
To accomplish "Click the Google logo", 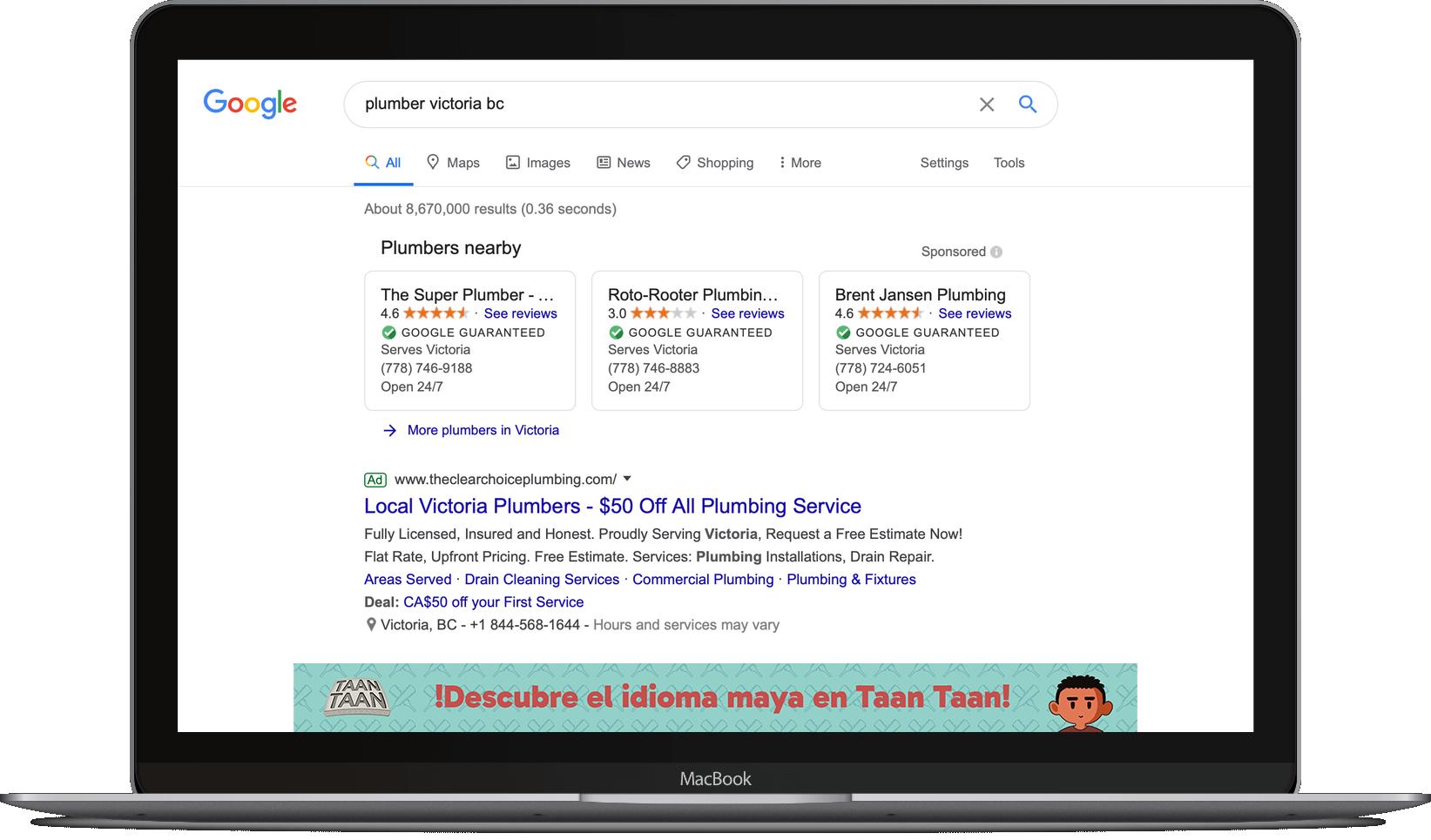I will (x=250, y=103).
